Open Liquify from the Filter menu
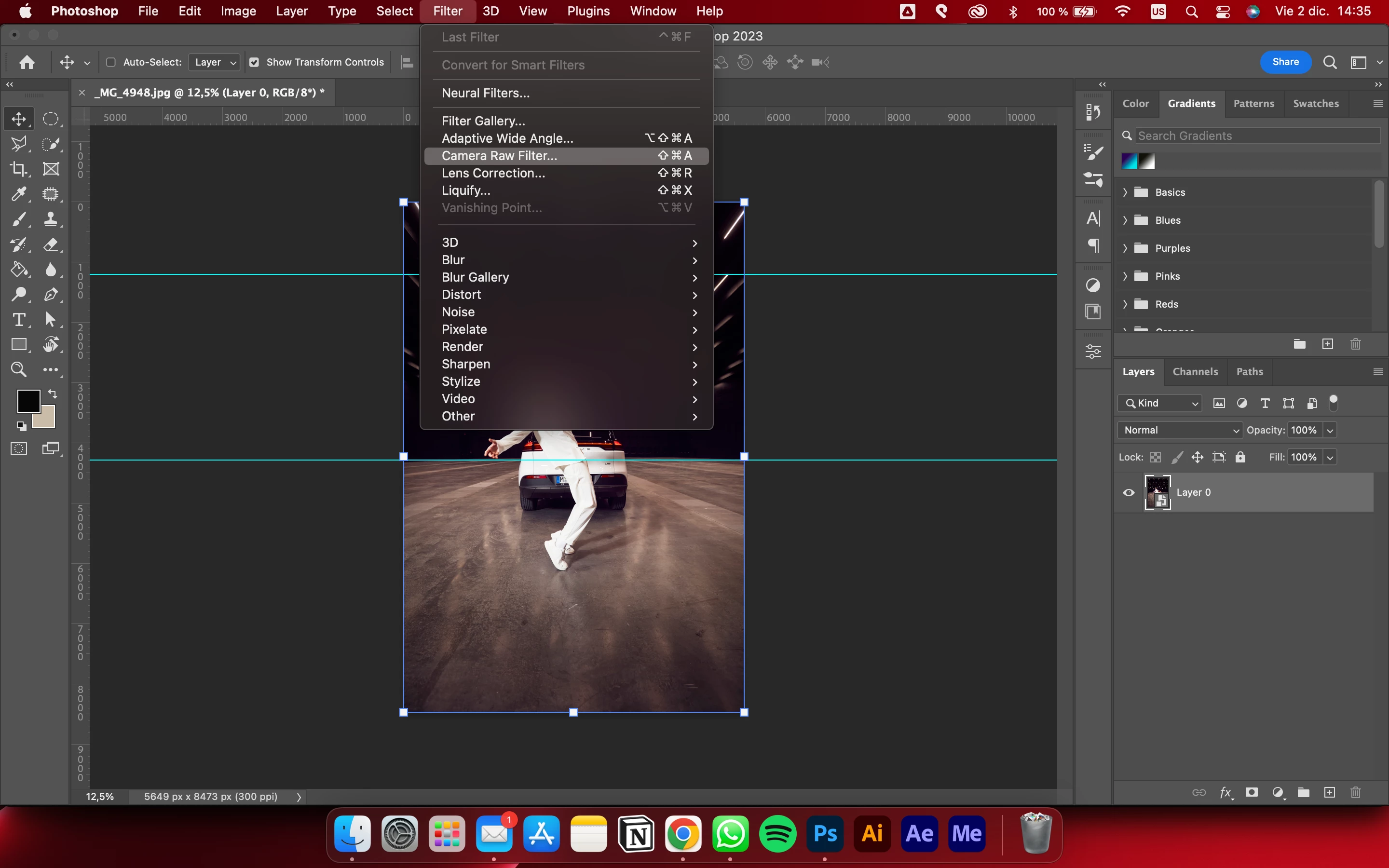Viewport: 1389px width, 868px height. 466,190
